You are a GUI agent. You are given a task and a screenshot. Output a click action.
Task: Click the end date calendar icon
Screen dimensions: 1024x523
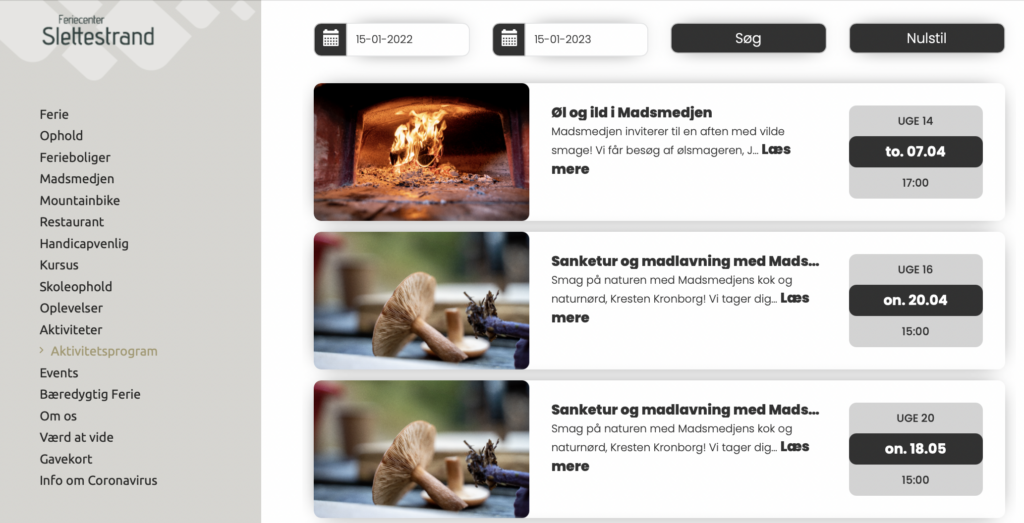click(509, 39)
